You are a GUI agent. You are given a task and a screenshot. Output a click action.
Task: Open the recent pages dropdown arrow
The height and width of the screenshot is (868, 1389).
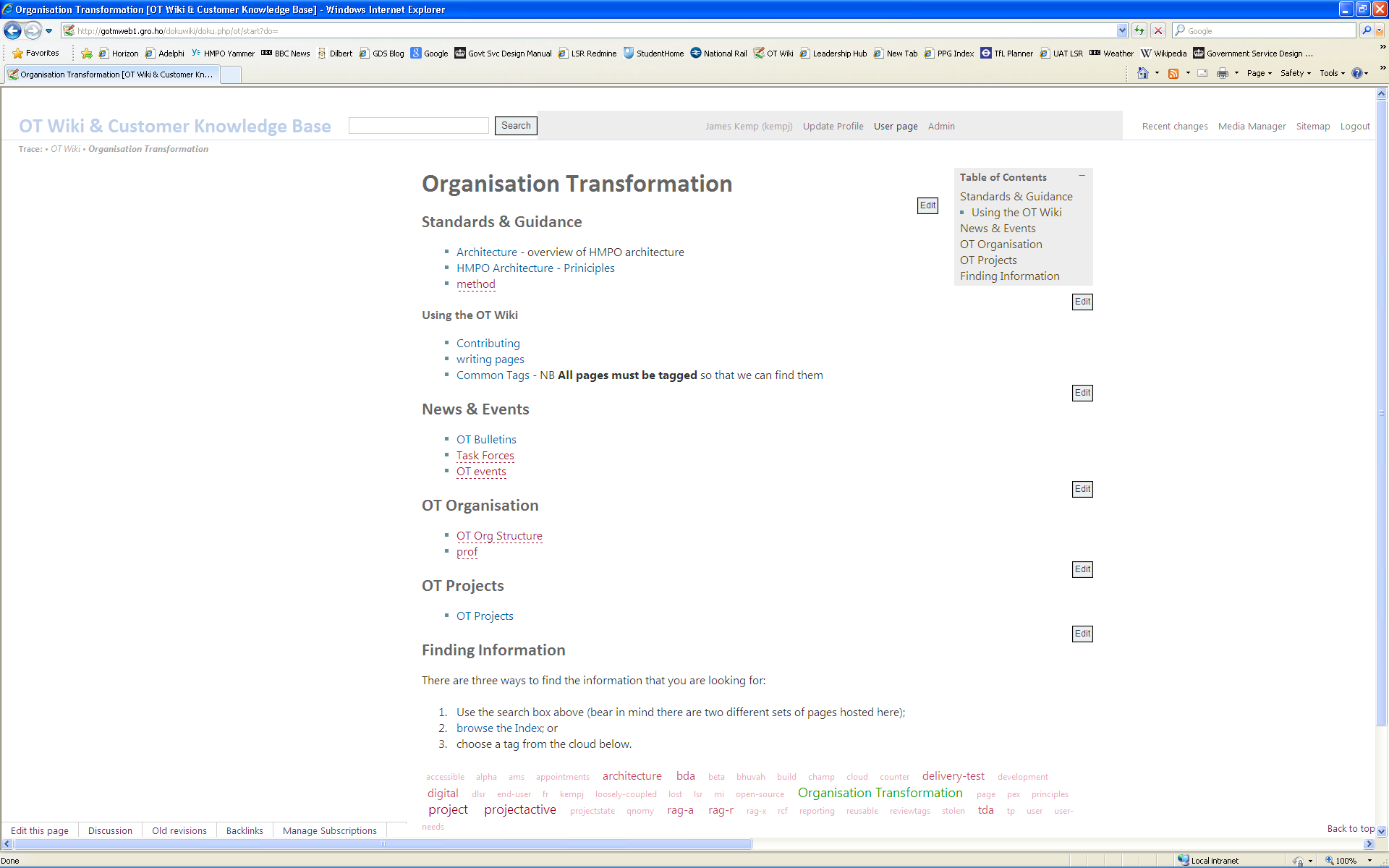point(48,31)
